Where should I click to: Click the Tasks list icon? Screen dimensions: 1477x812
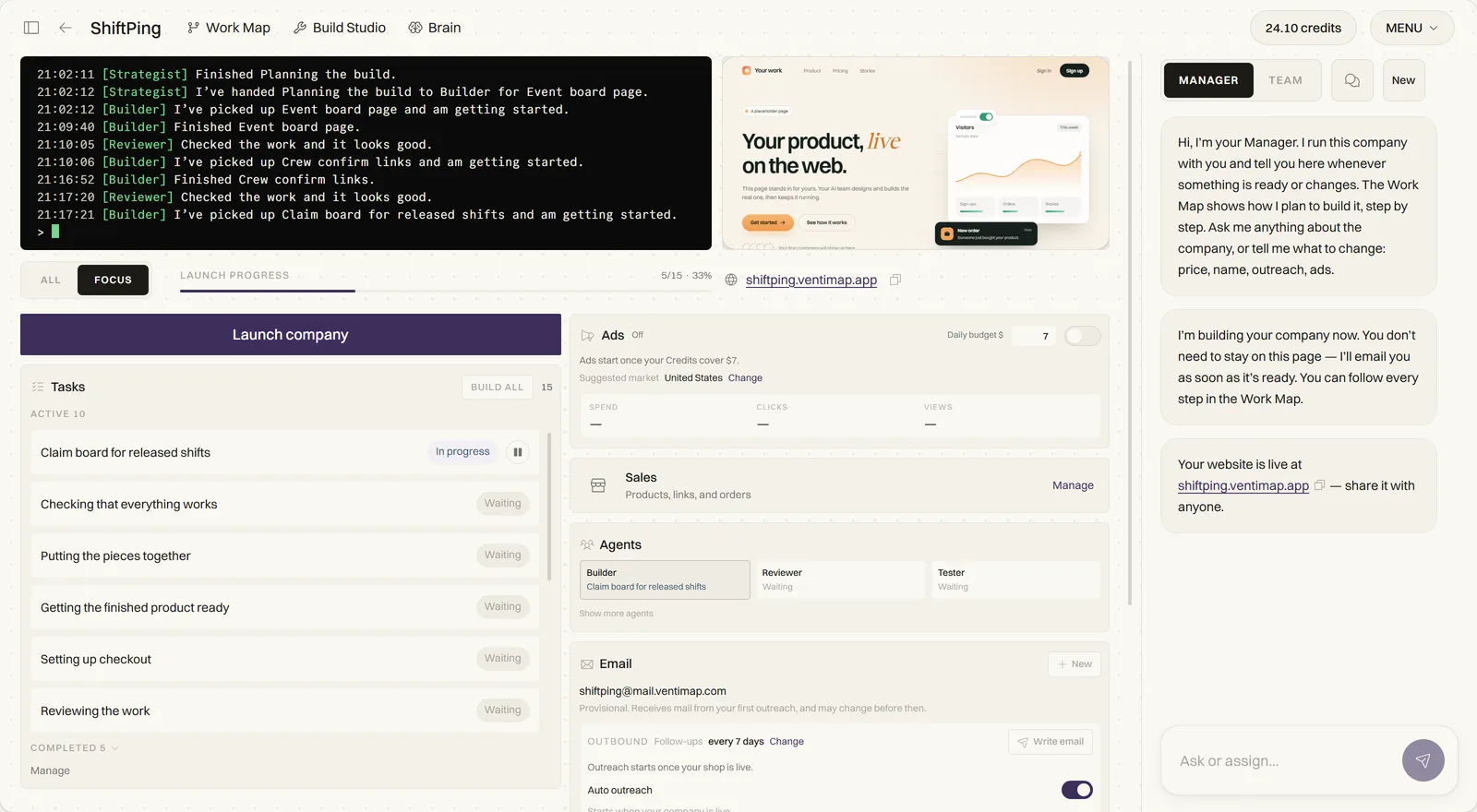[38, 387]
